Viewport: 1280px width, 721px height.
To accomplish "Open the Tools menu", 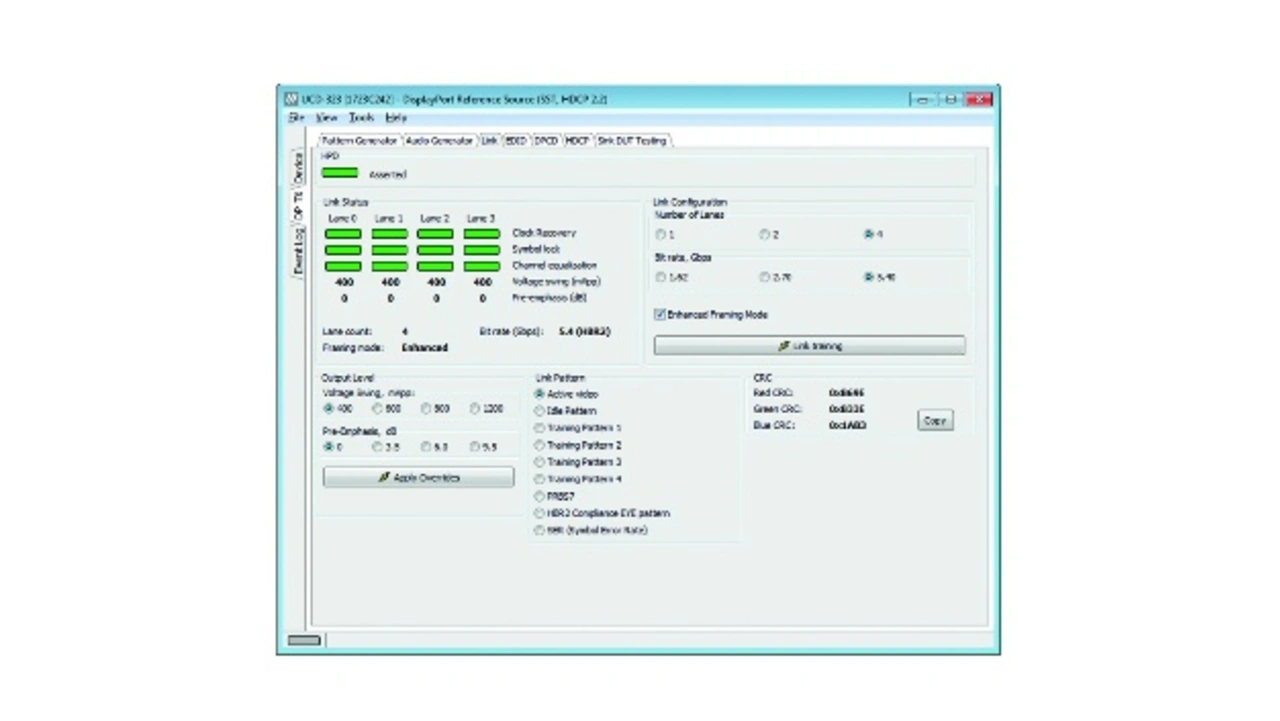I will click(x=361, y=118).
